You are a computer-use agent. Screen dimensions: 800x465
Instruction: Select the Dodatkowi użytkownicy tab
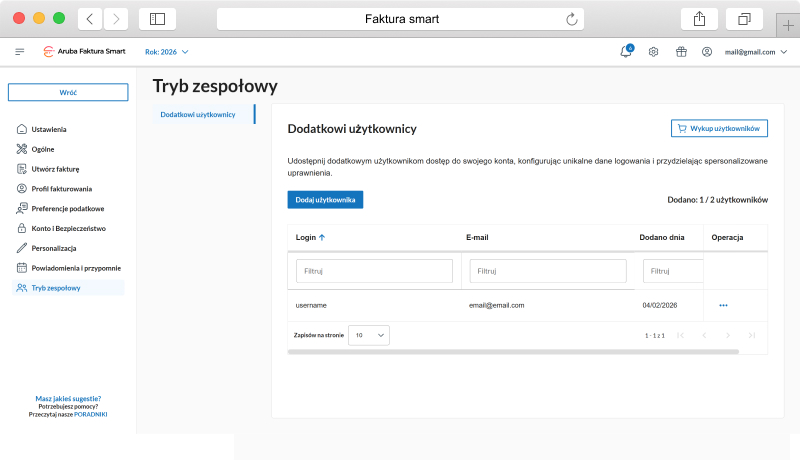198,114
